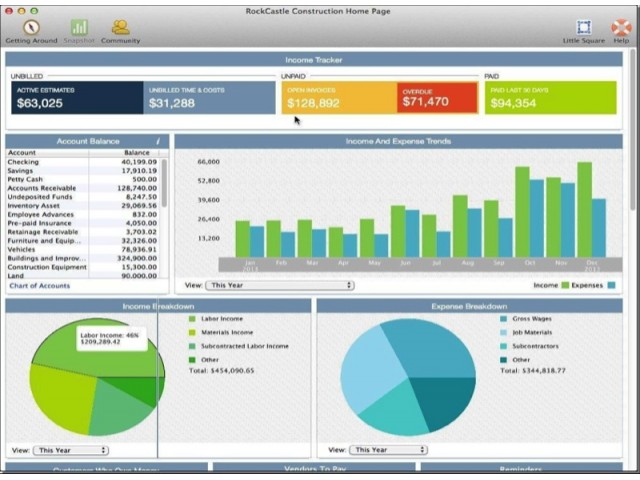
Task: Click the August green income bar
Action: (460, 226)
